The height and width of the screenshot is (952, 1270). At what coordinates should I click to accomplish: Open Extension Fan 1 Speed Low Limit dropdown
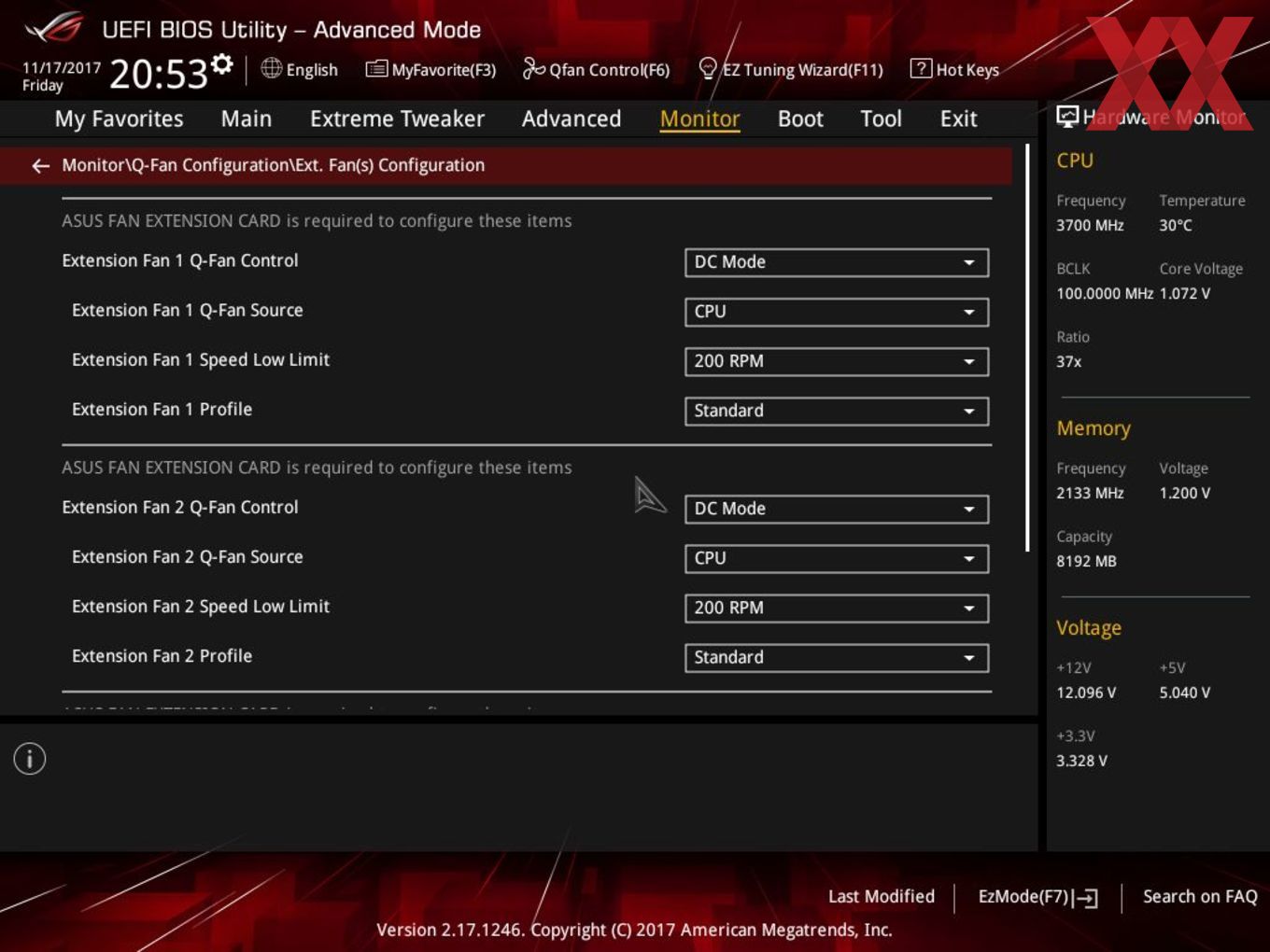pos(837,361)
